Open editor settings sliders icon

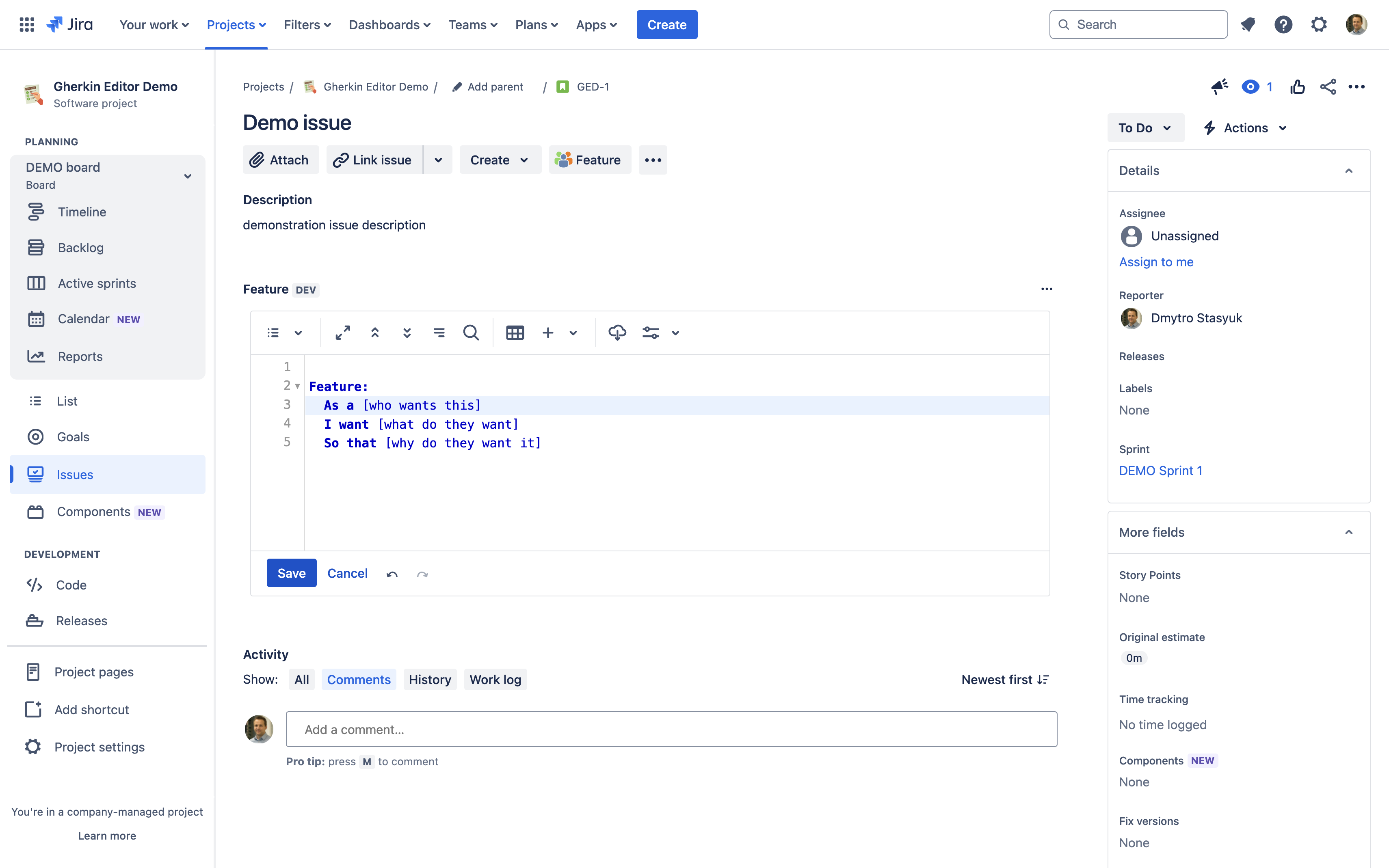(651, 333)
